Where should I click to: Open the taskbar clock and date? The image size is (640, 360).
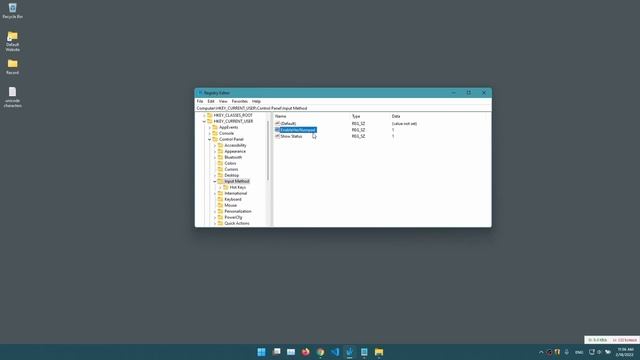click(625, 352)
